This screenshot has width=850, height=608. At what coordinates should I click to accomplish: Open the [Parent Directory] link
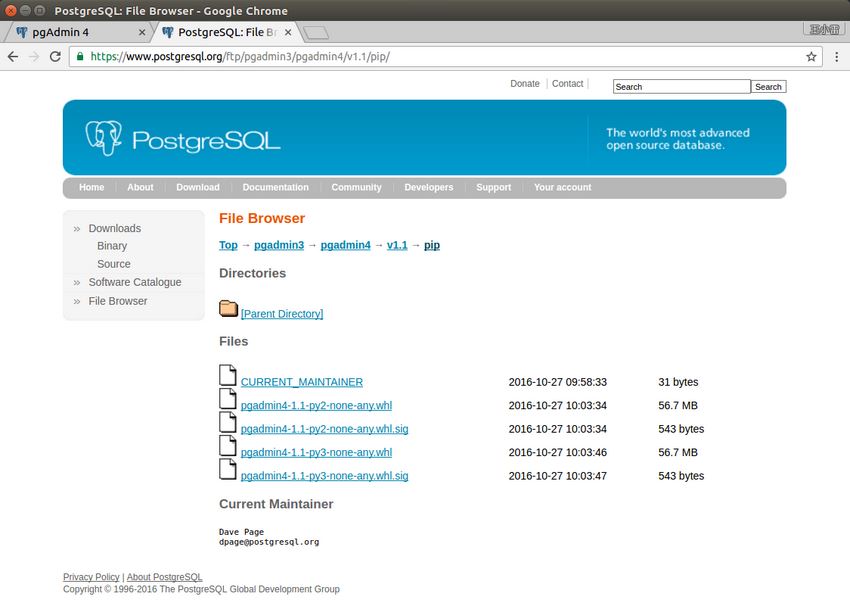coord(282,314)
